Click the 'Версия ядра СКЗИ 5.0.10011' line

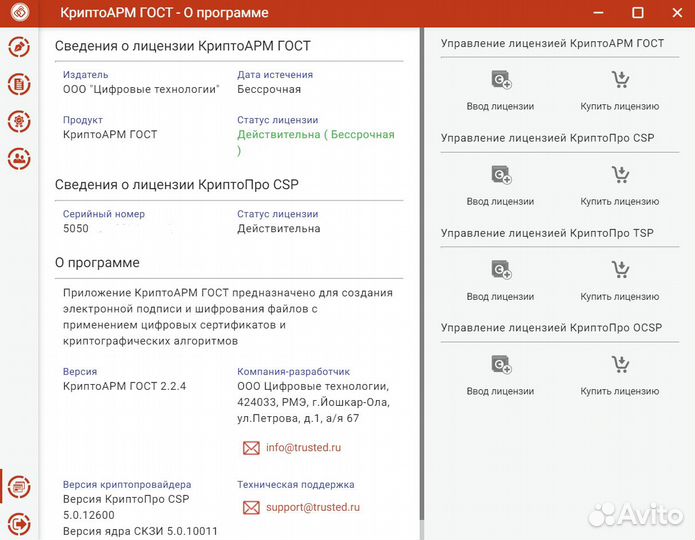(x=140, y=531)
